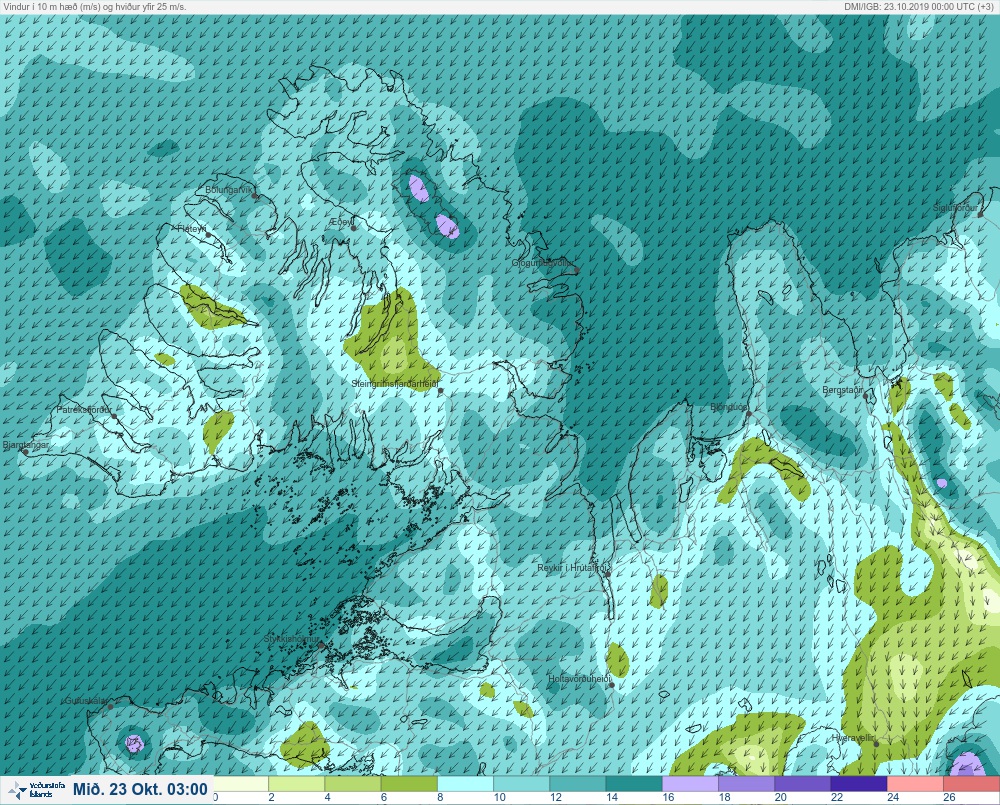The width and height of the screenshot is (1000, 805).
Task: Pick the green 4–6 m/s legend swatch
Action: point(353,783)
